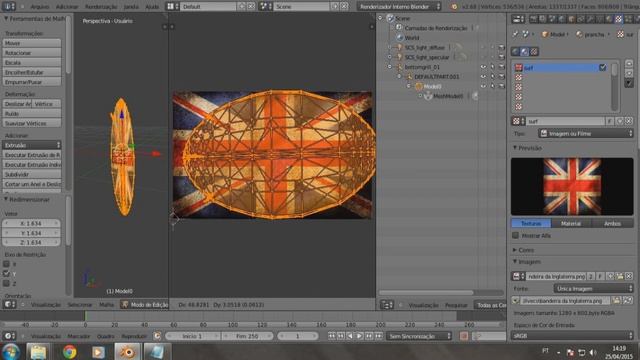Image resolution: width=640 pixels, height=360 pixels.
Task: Toggle visibility eye for DEFAULTPART.001
Action: (x=483, y=77)
